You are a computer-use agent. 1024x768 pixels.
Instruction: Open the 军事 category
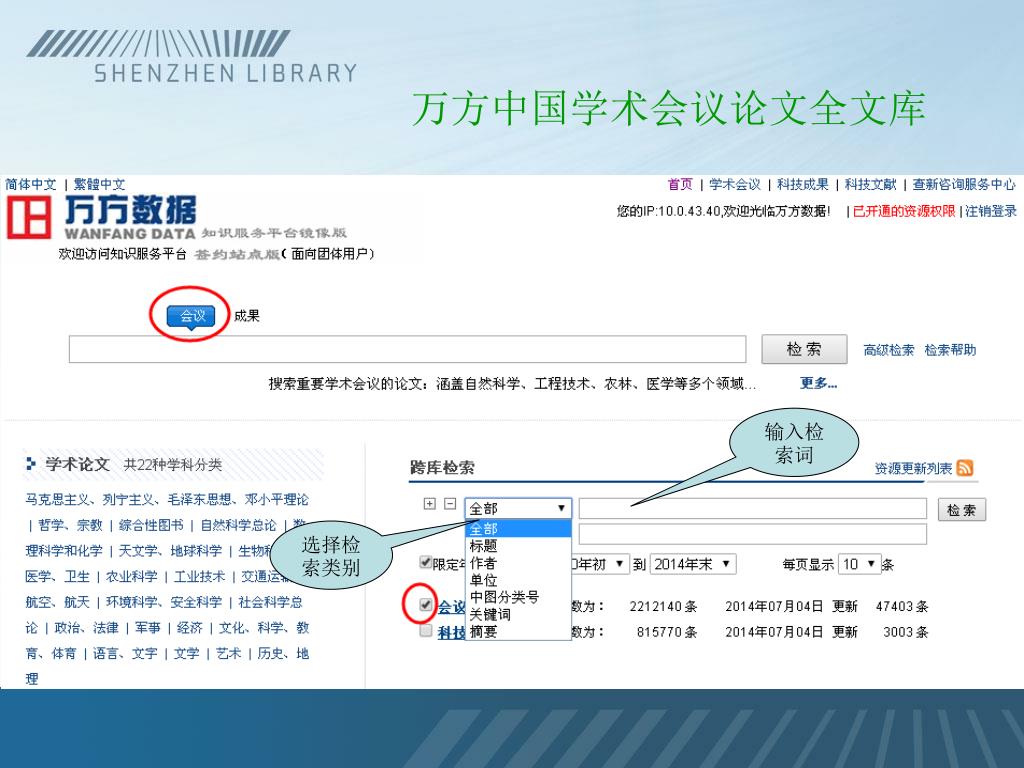coord(148,628)
